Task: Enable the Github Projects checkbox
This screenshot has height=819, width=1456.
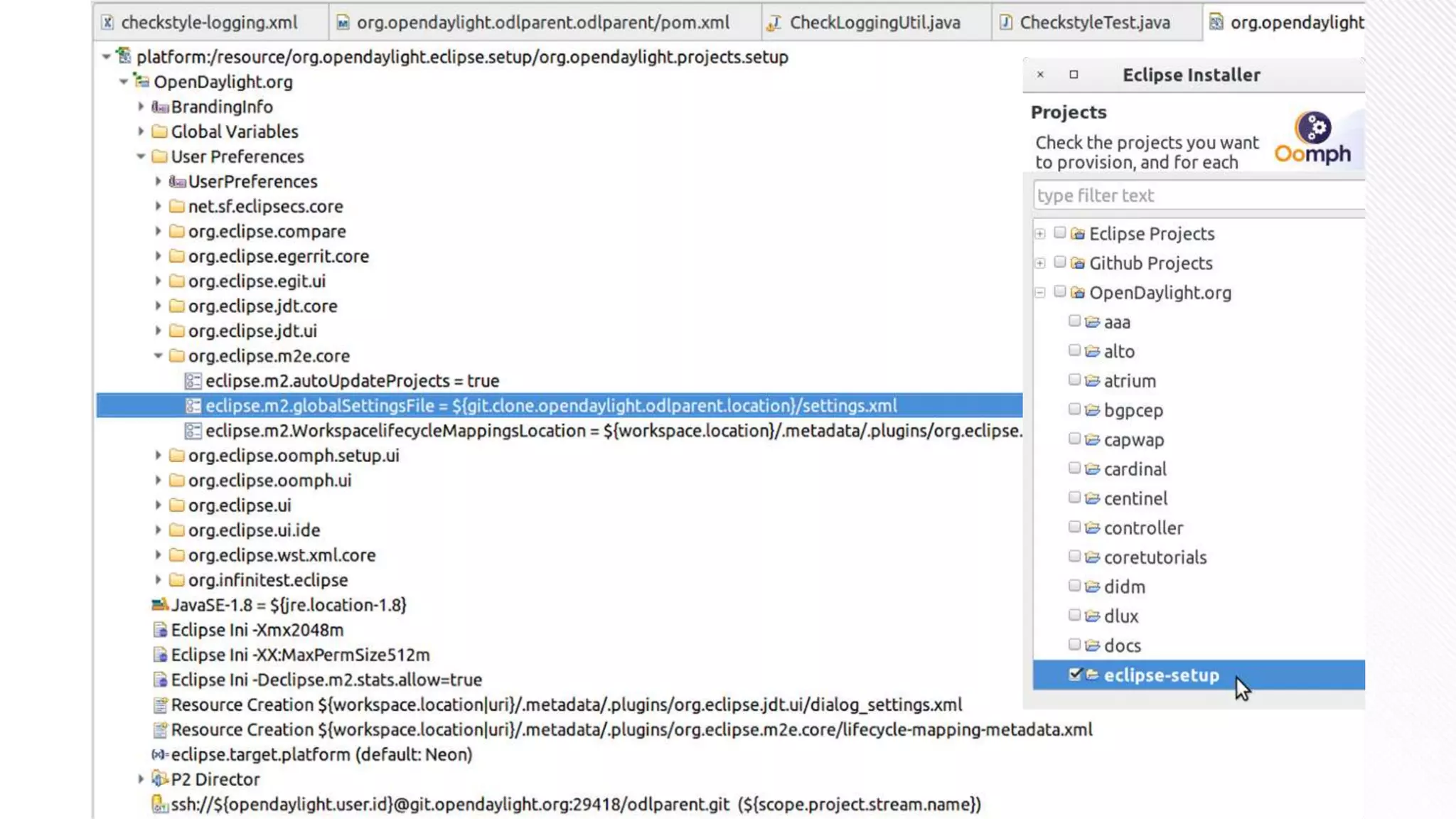Action: [x=1060, y=262]
